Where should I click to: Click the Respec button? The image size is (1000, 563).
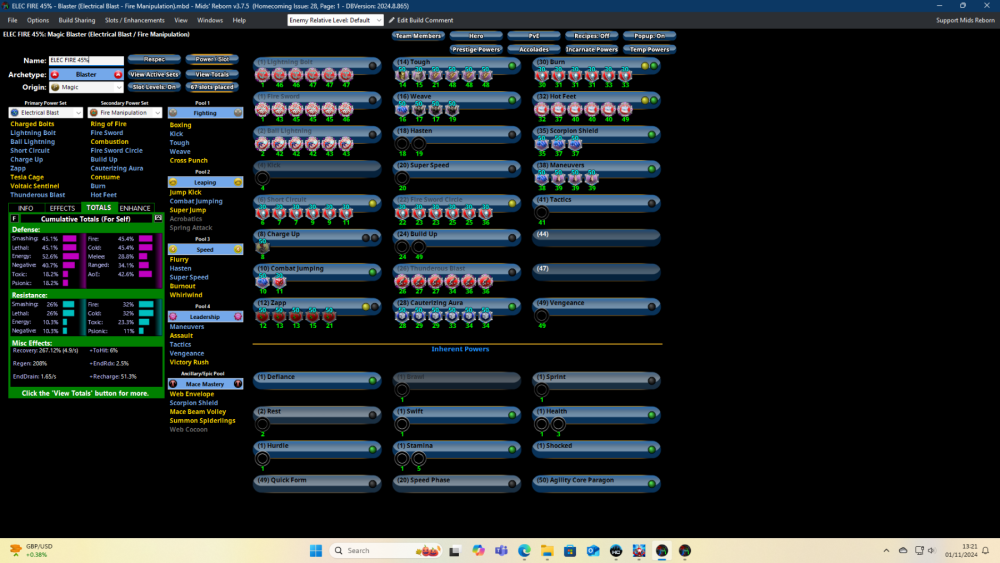(x=154, y=59)
